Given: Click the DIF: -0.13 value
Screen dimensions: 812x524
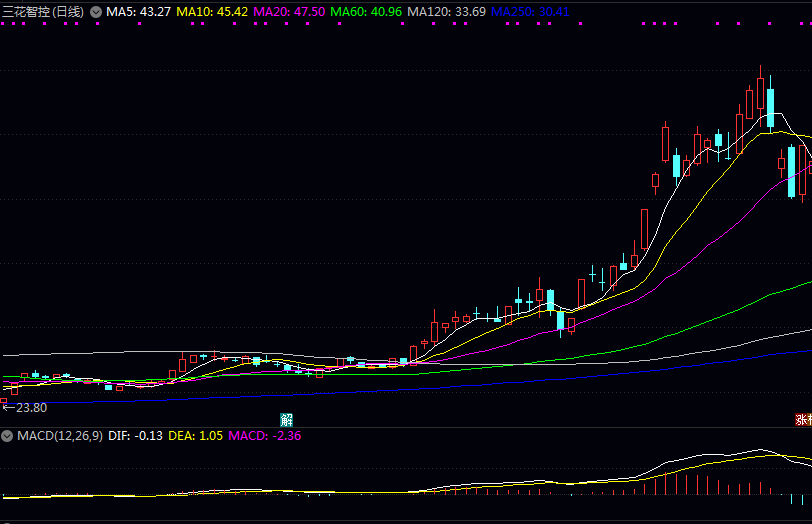Looking at the screenshot, I should click(x=135, y=436).
